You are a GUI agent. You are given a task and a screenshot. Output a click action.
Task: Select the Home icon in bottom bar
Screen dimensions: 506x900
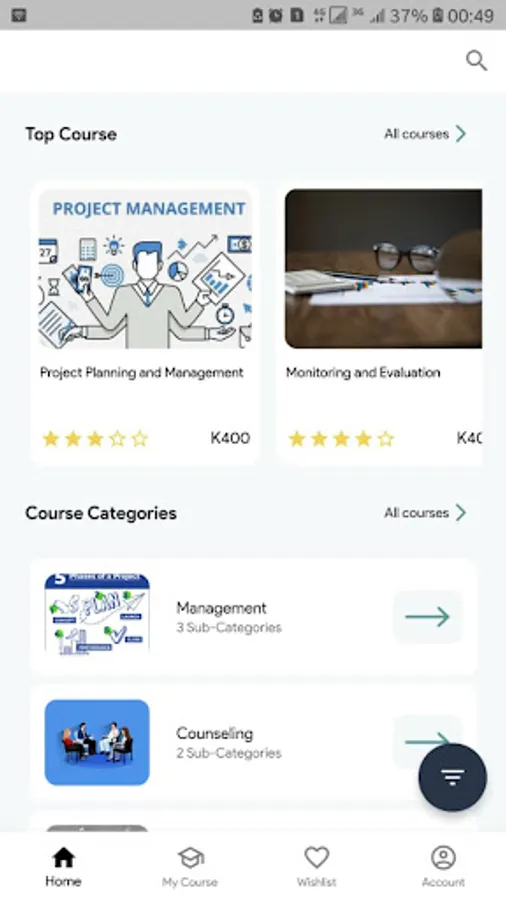click(63, 858)
